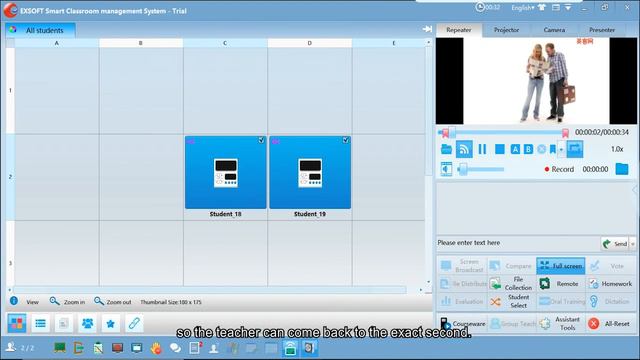Open the Homework function

[611, 283]
